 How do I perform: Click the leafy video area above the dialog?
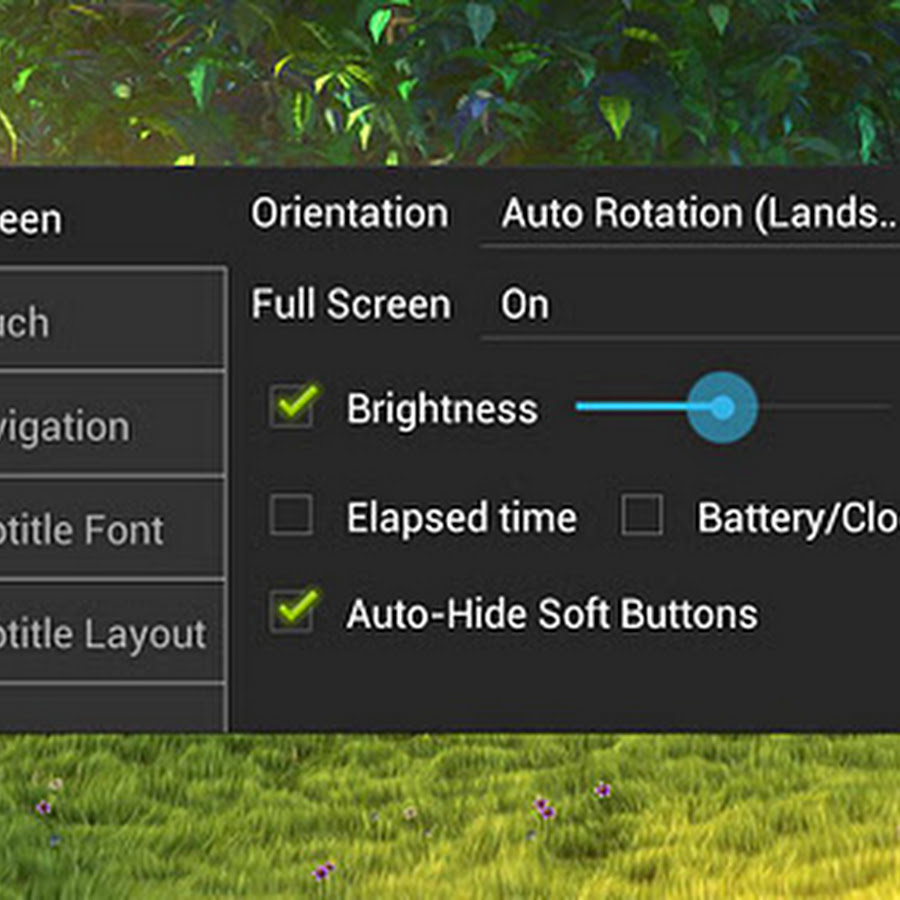450,80
